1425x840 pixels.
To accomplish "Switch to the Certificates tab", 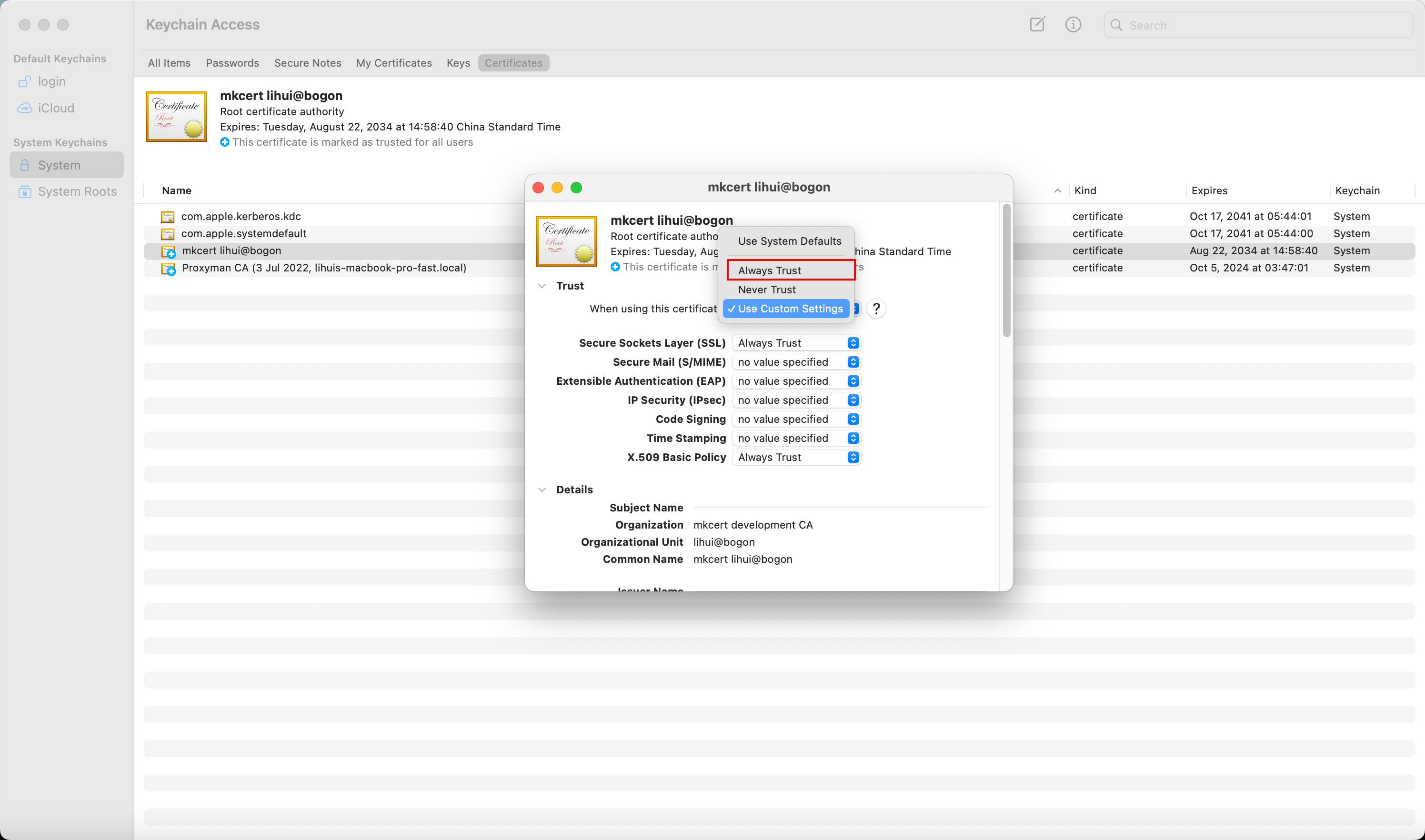I will (x=513, y=63).
